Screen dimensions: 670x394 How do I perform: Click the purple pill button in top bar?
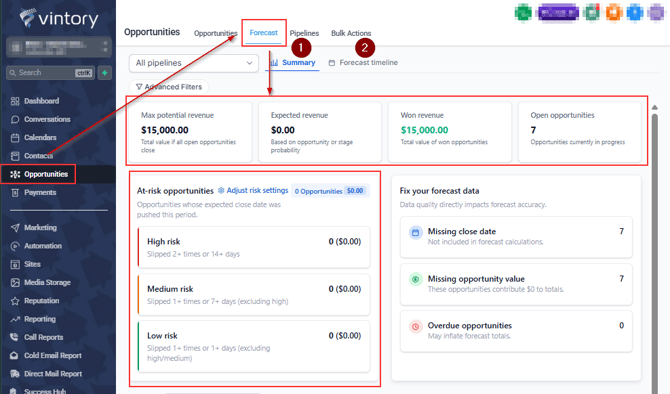pyautogui.click(x=558, y=12)
